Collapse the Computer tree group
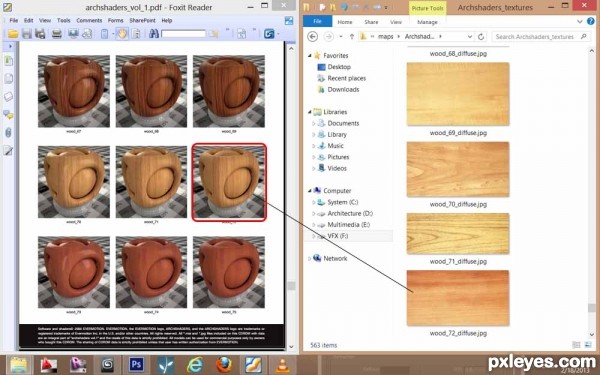The width and height of the screenshot is (600, 375). (x=310, y=191)
